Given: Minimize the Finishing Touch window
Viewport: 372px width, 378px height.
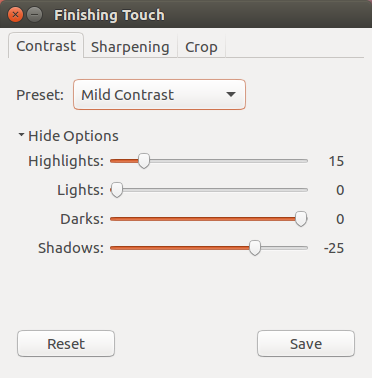Looking at the screenshot, I should [34, 15].
